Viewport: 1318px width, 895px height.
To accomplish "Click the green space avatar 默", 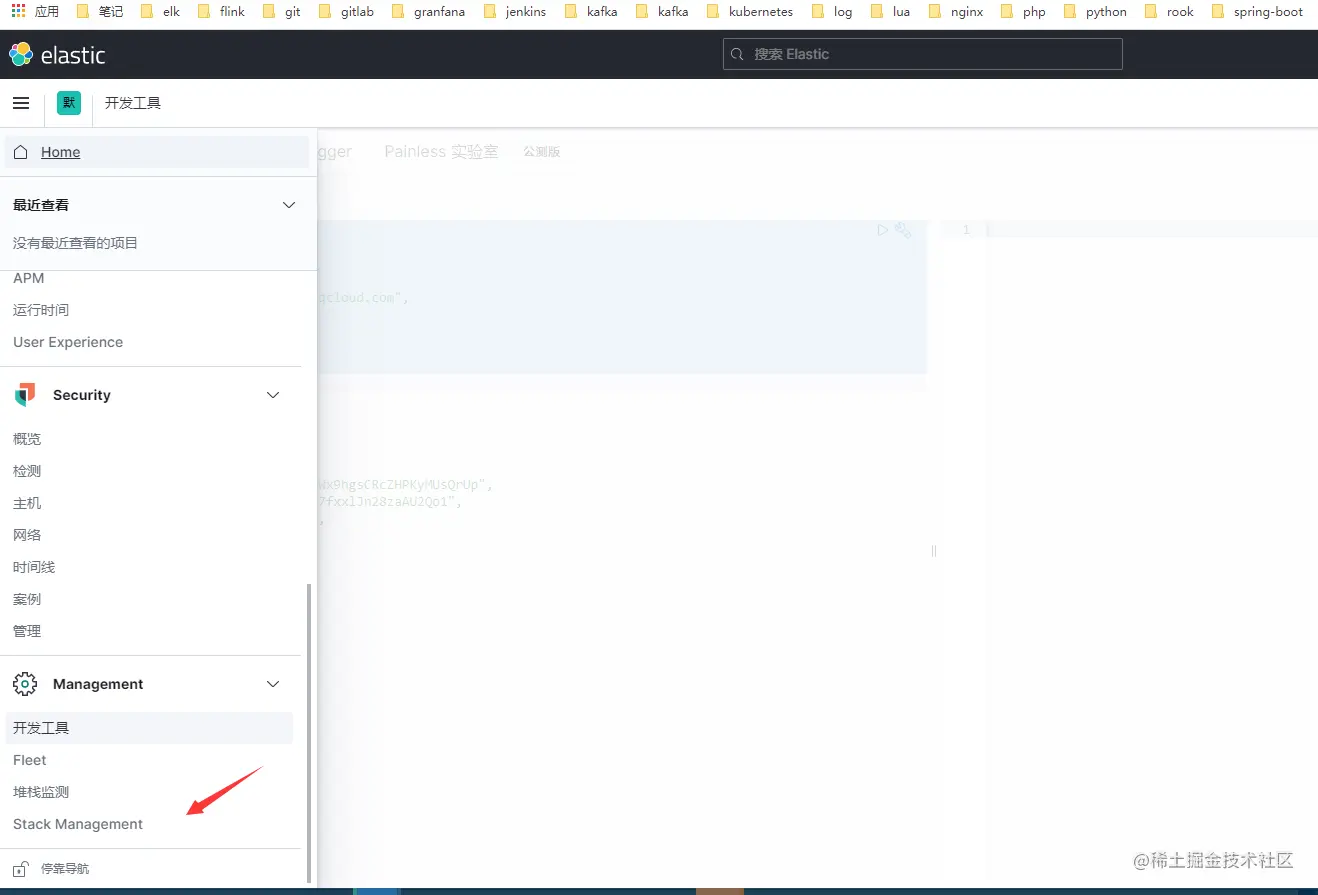I will (69, 103).
